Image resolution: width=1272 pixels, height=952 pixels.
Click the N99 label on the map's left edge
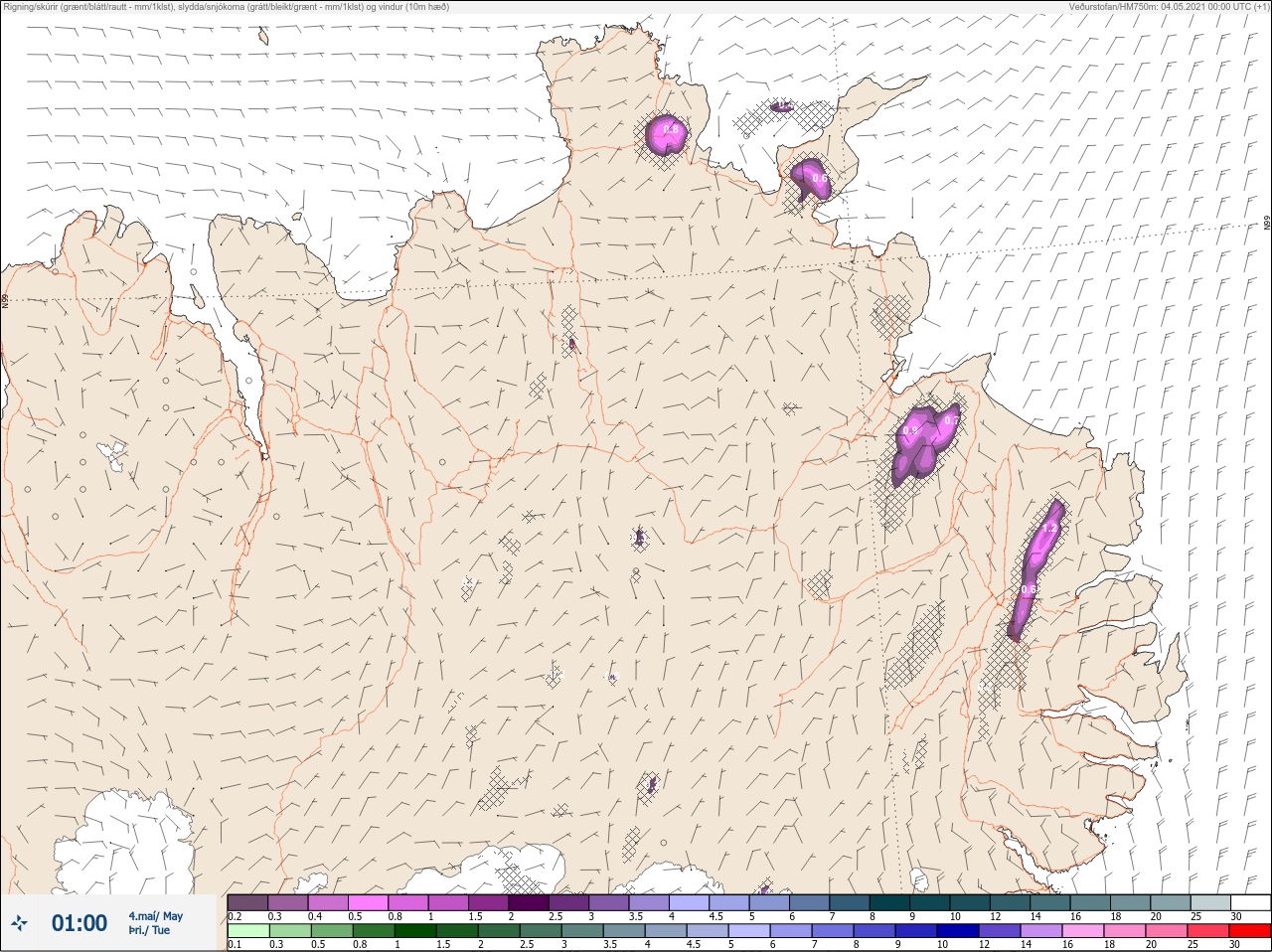[x=5, y=299]
